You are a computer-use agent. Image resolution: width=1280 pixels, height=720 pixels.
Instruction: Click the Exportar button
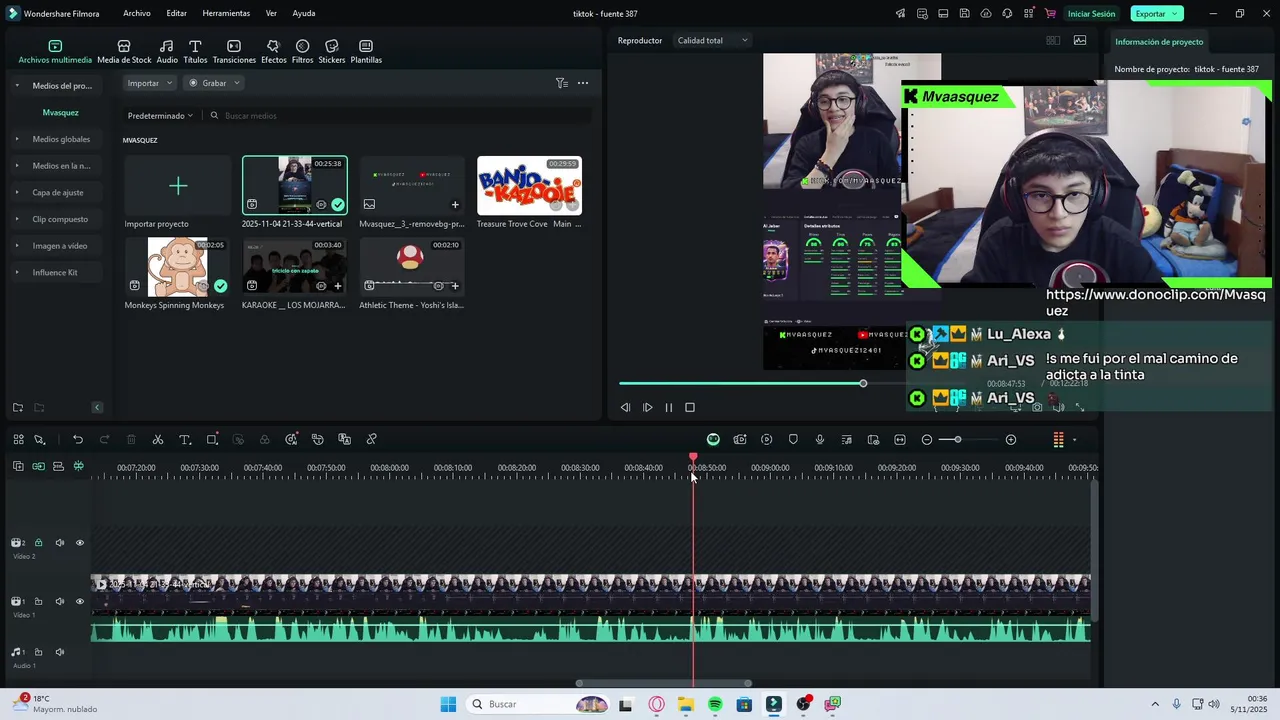point(1157,14)
